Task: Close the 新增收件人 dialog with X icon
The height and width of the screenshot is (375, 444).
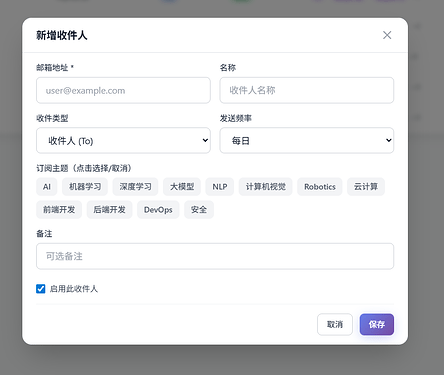Action: (x=387, y=35)
